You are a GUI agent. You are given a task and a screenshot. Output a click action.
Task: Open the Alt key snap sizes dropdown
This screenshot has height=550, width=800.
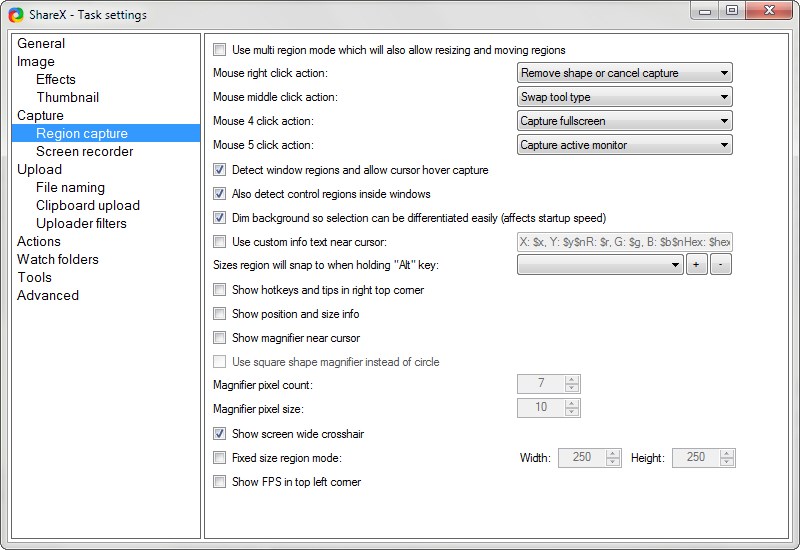click(600, 264)
